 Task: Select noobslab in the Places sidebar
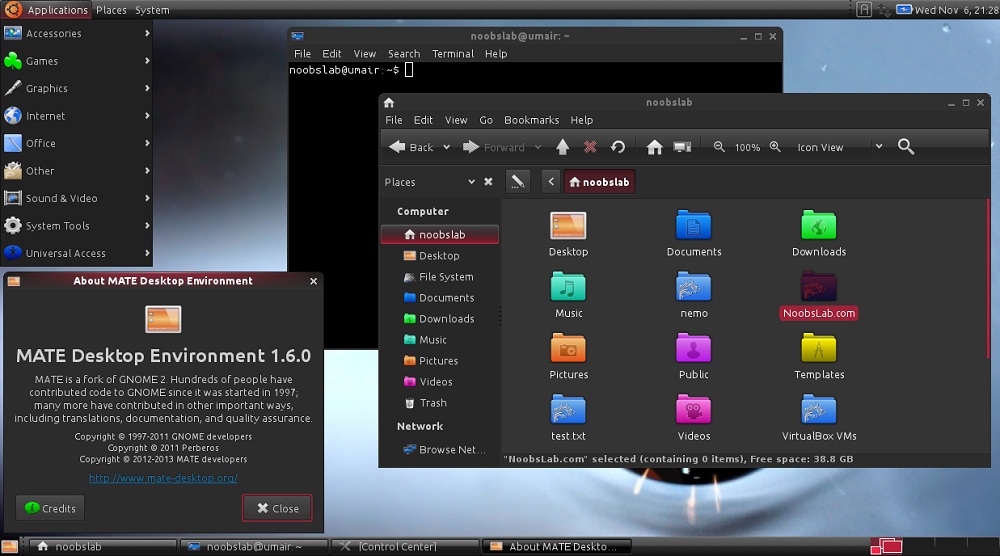pos(440,235)
